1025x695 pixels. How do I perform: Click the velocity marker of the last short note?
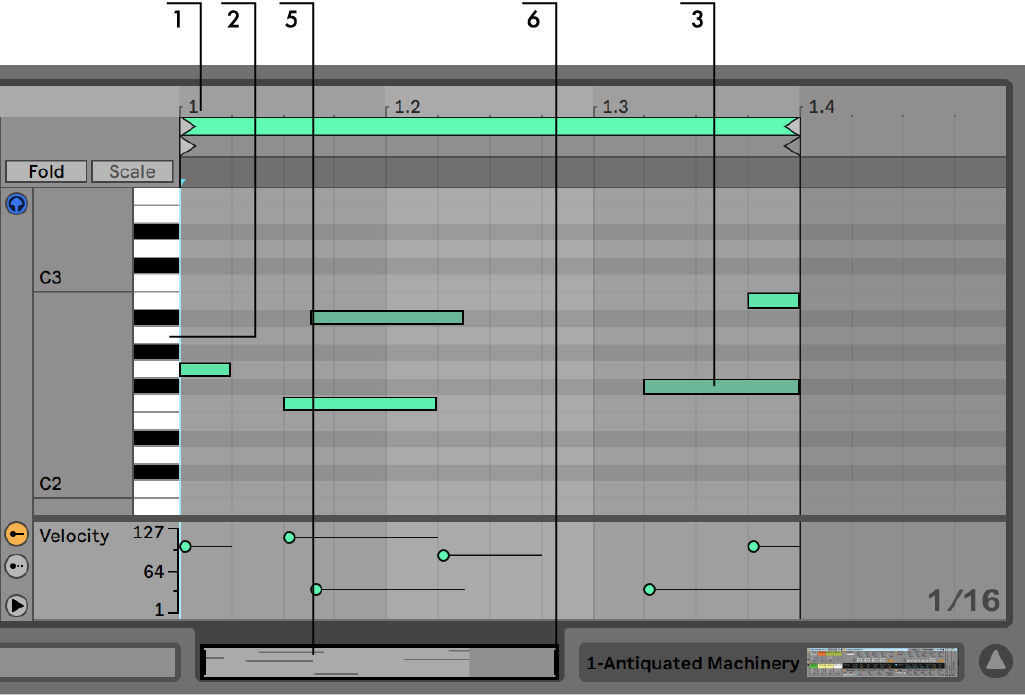point(754,546)
